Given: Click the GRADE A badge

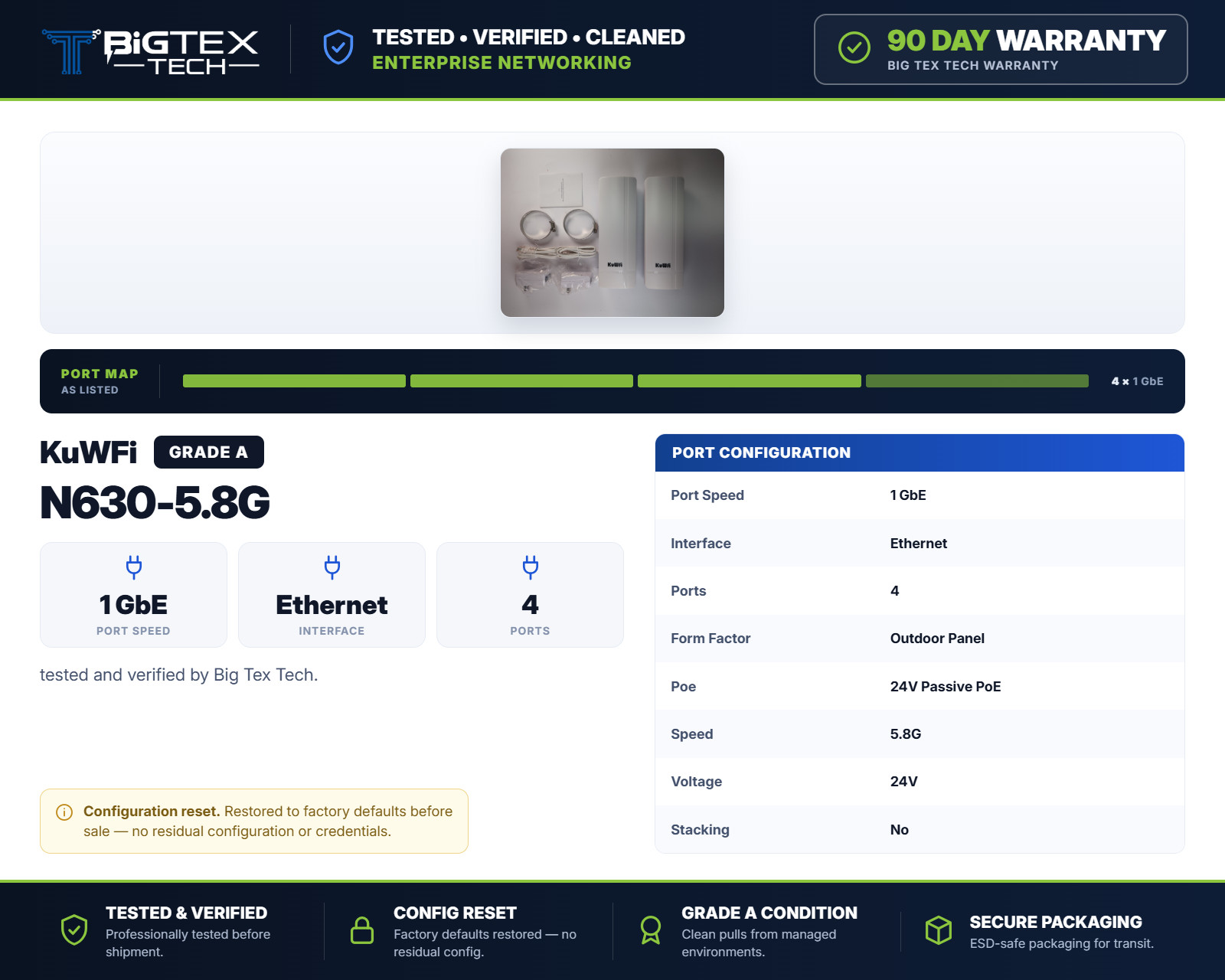Looking at the screenshot, I should coord(209,452).
